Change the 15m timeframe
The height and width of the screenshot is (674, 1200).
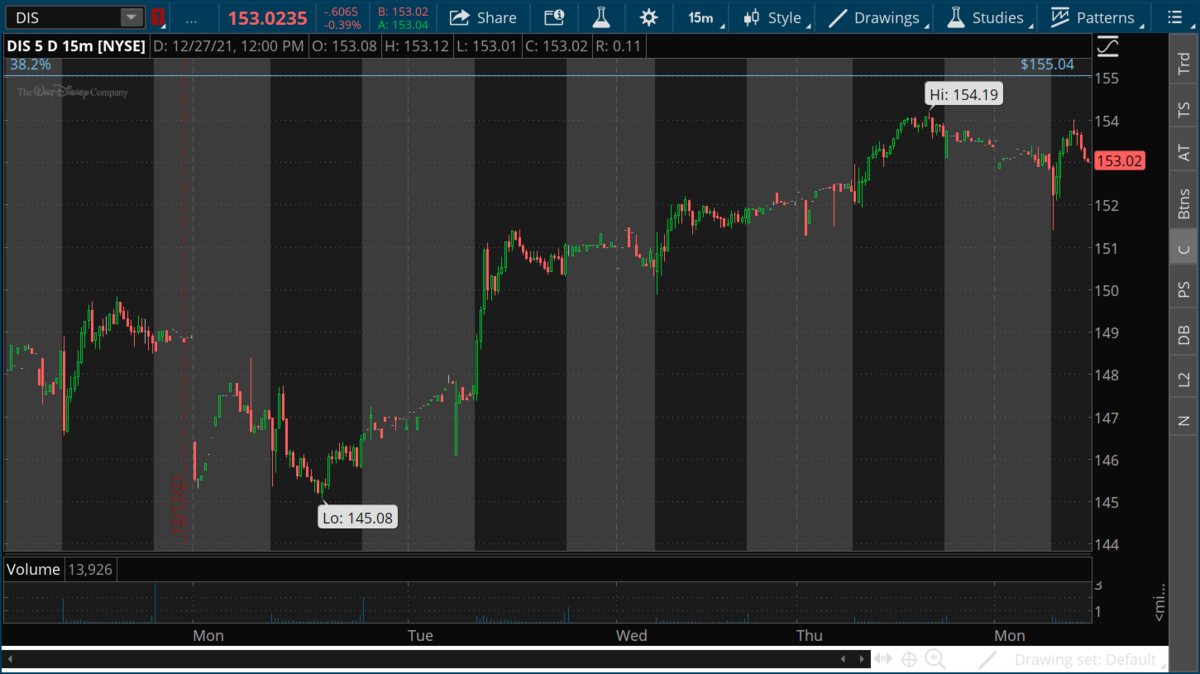tap(705, 17)
